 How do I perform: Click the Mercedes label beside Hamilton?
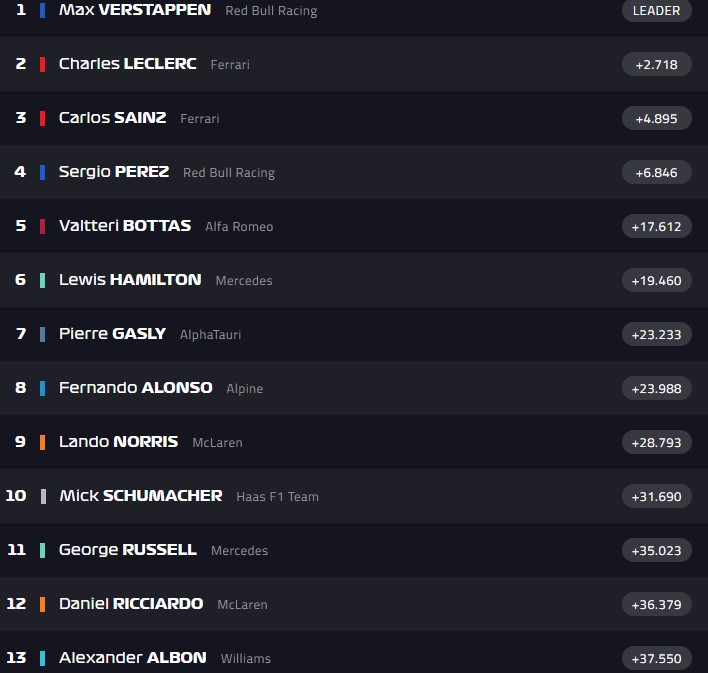pos(244,281)
